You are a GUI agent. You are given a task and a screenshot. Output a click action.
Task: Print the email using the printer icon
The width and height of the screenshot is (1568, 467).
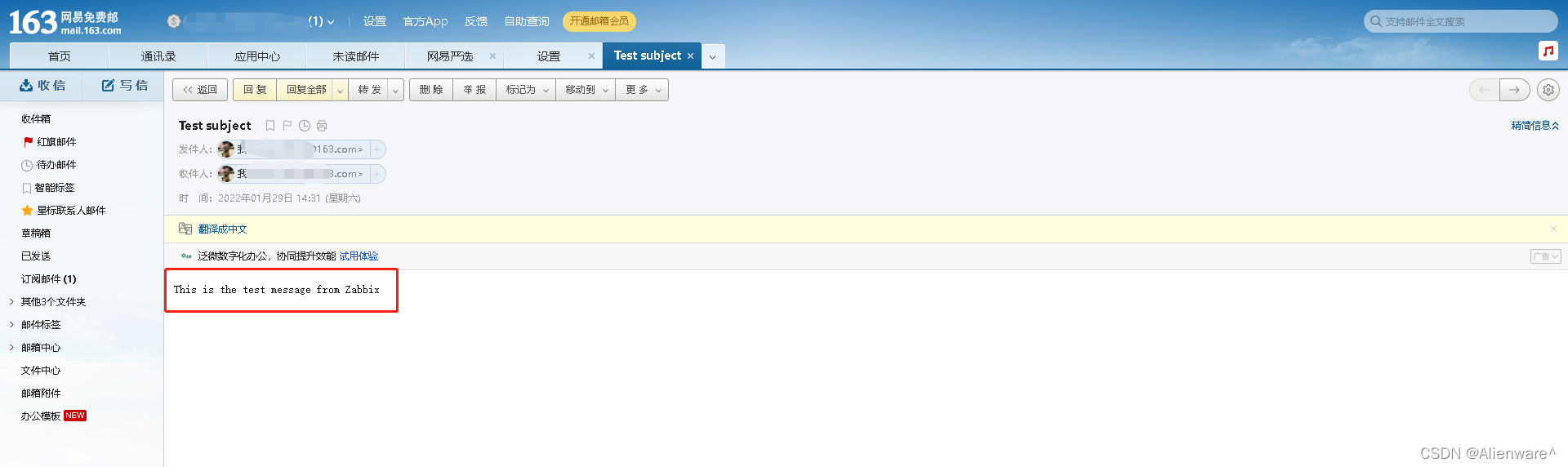click(x=322, y=126)
